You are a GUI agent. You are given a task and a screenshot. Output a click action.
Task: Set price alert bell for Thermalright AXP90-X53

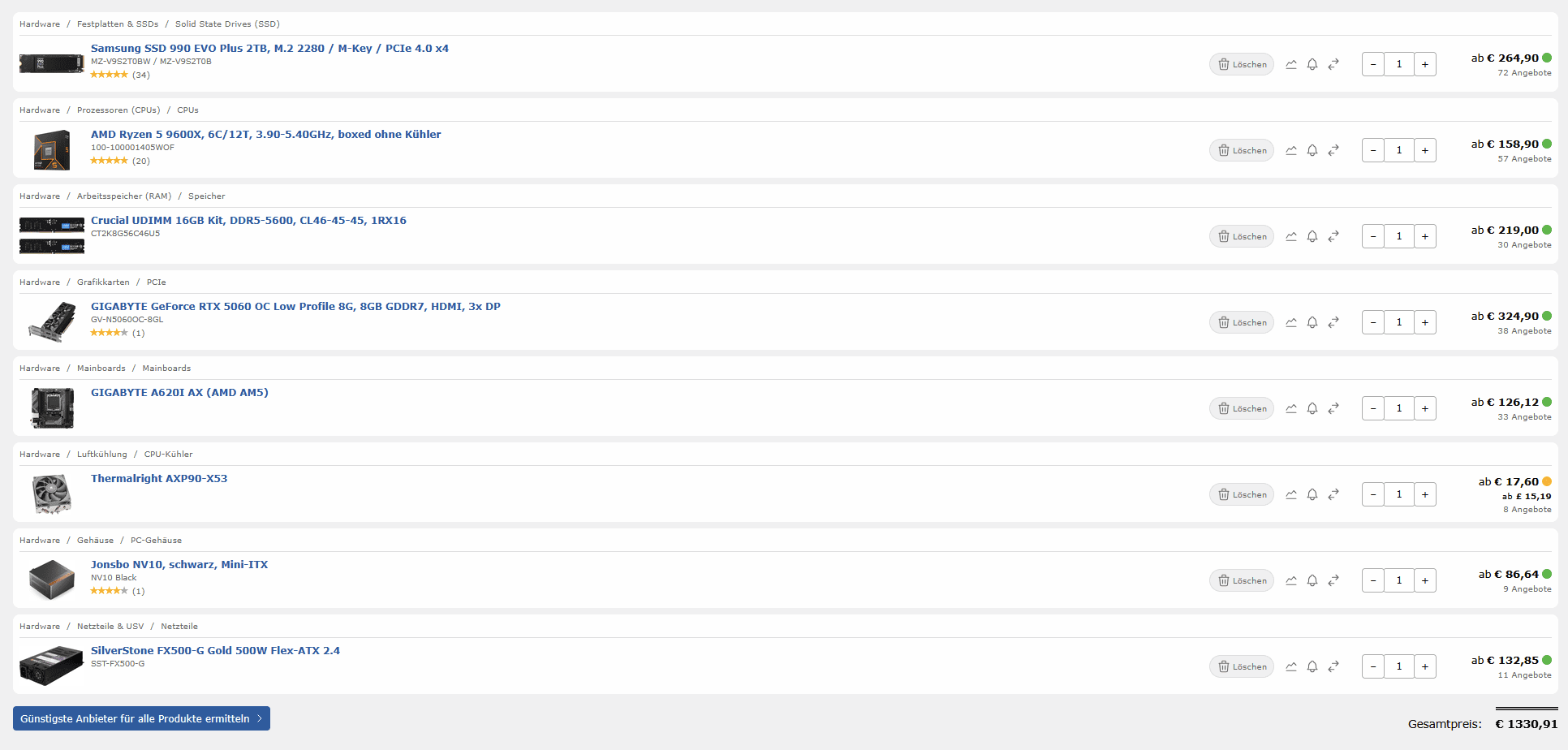coord(1312,494)
